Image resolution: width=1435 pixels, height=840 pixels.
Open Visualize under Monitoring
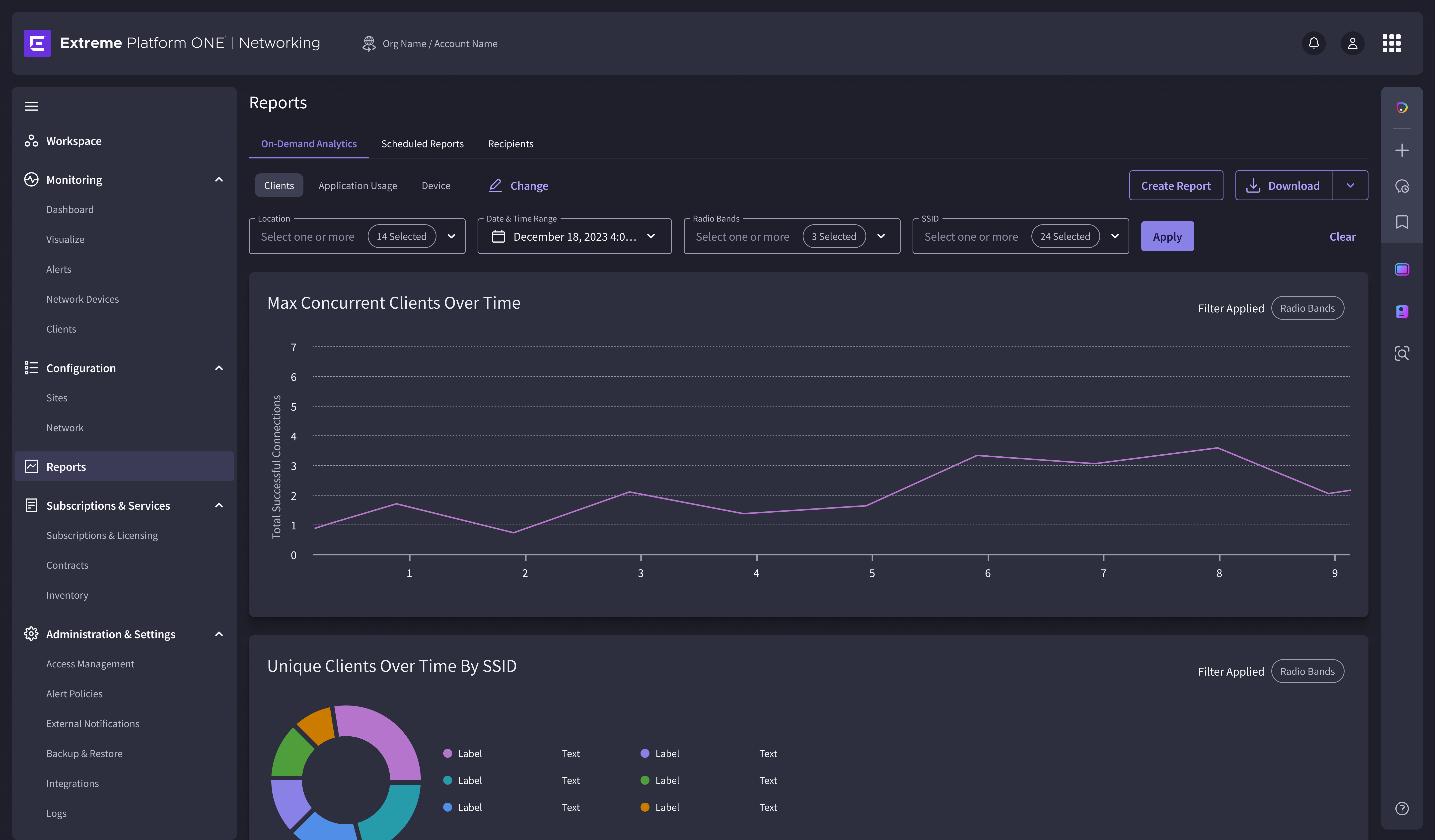65,239
